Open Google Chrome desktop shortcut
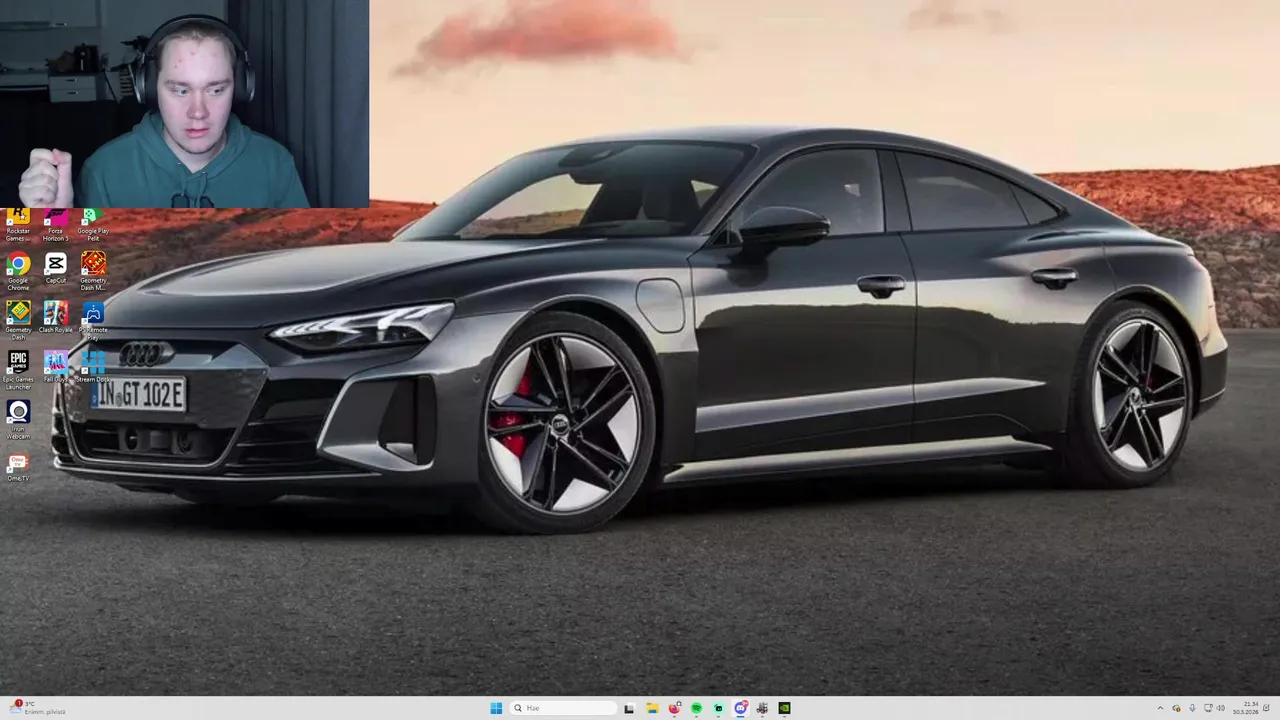The height and width of the screenshot is (720, 1280). (x=18, y=272)
